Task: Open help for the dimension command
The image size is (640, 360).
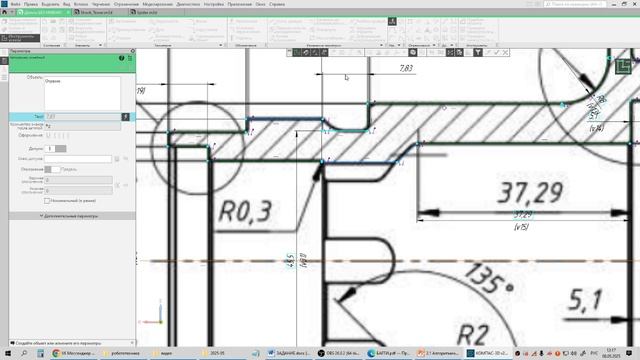Action: click(x=121, y=58)
